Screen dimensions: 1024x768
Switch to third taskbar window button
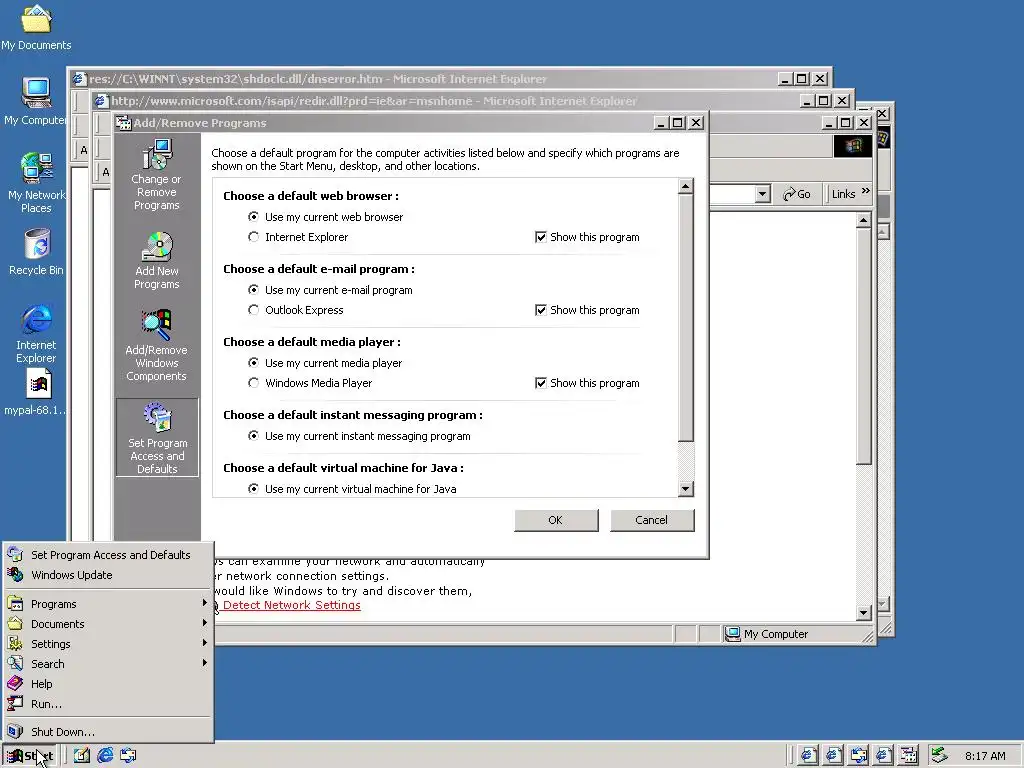tap(858, 756)
